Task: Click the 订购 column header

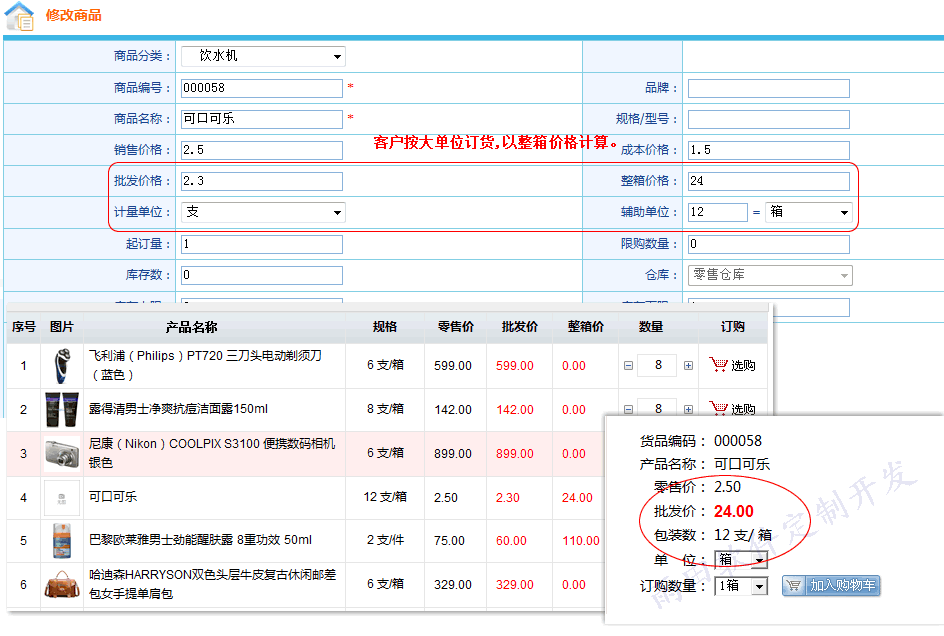Action: (x=733, y=327)
